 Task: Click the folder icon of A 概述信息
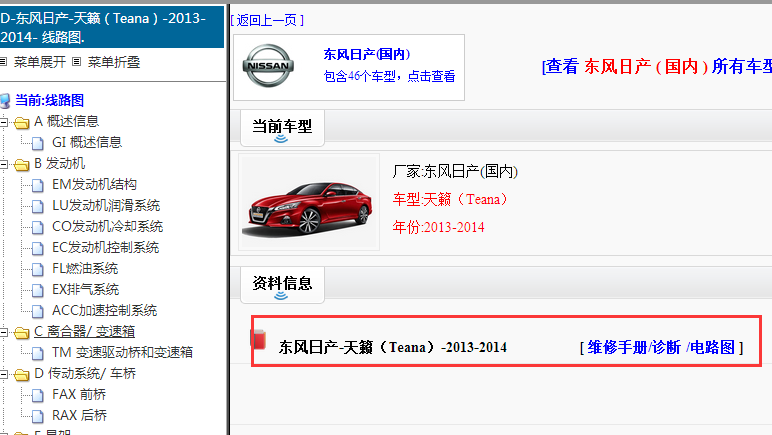22,122
